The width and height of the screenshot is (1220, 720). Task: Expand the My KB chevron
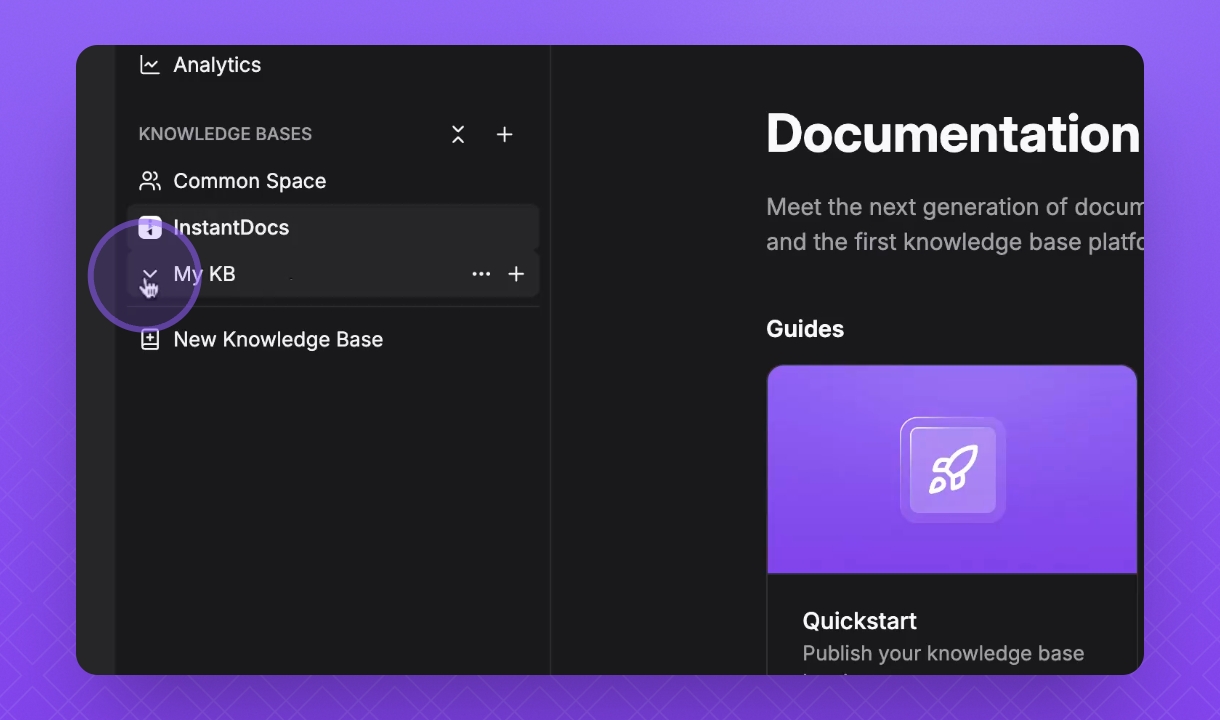pyautogui.click(x=150, y=274)
